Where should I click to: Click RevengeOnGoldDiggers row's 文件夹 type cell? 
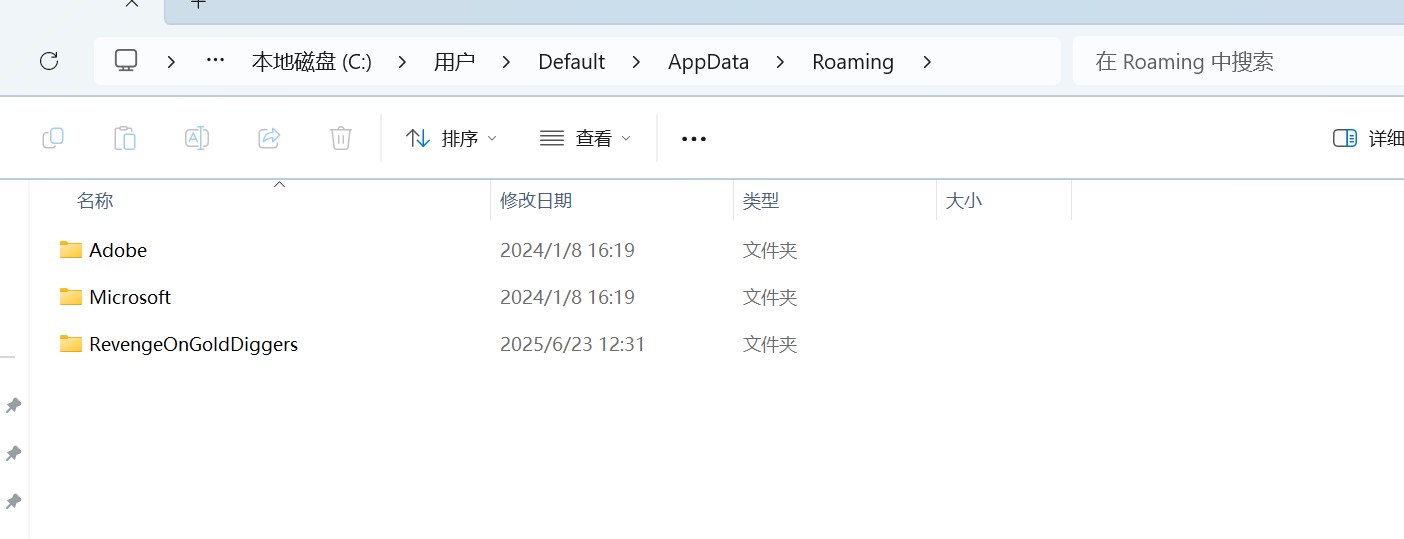pyautogui.click(x=770, y=344)
